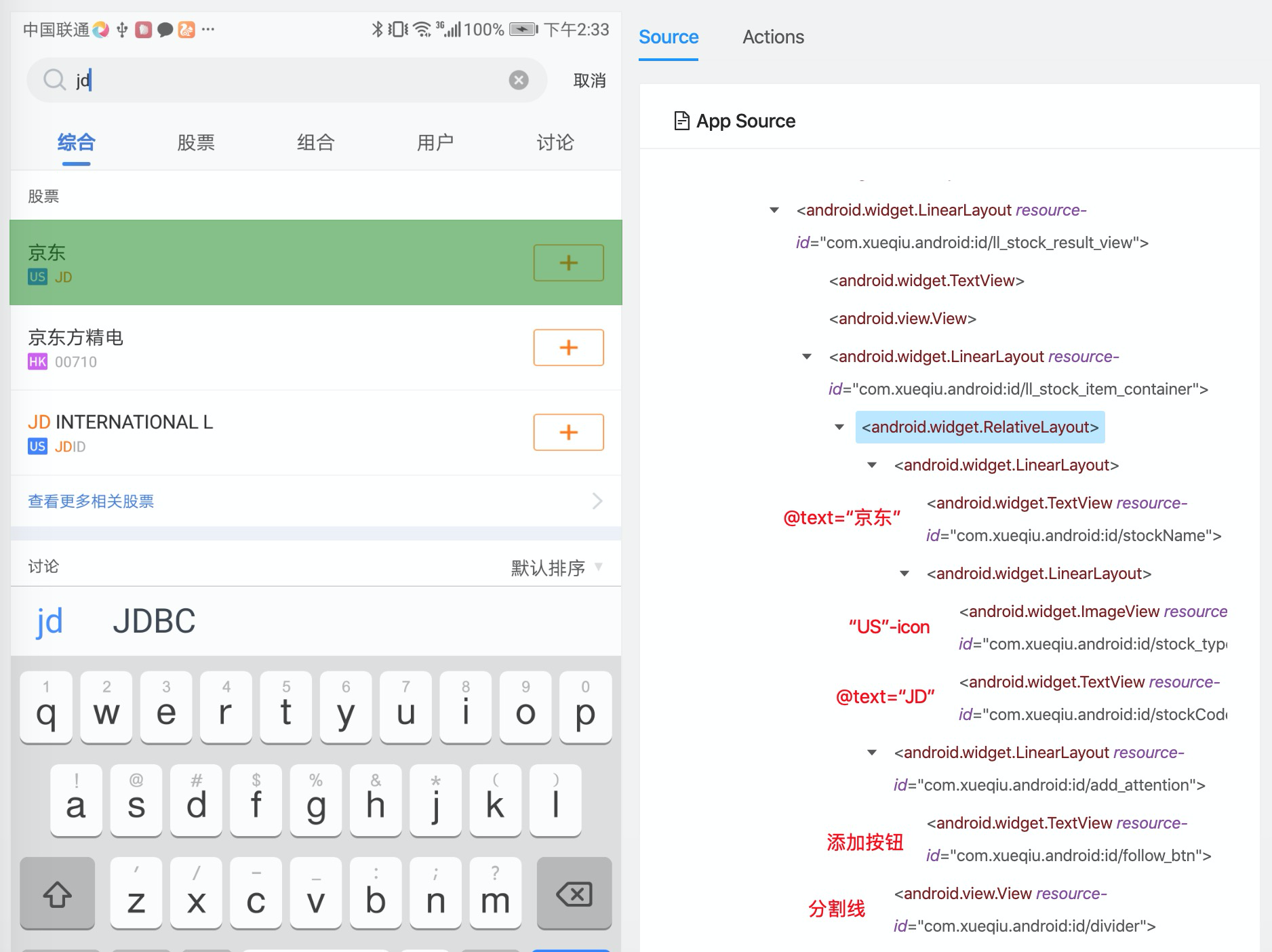
Task: Collapse the ll_stock_item_container node
Action: [807, 357]
